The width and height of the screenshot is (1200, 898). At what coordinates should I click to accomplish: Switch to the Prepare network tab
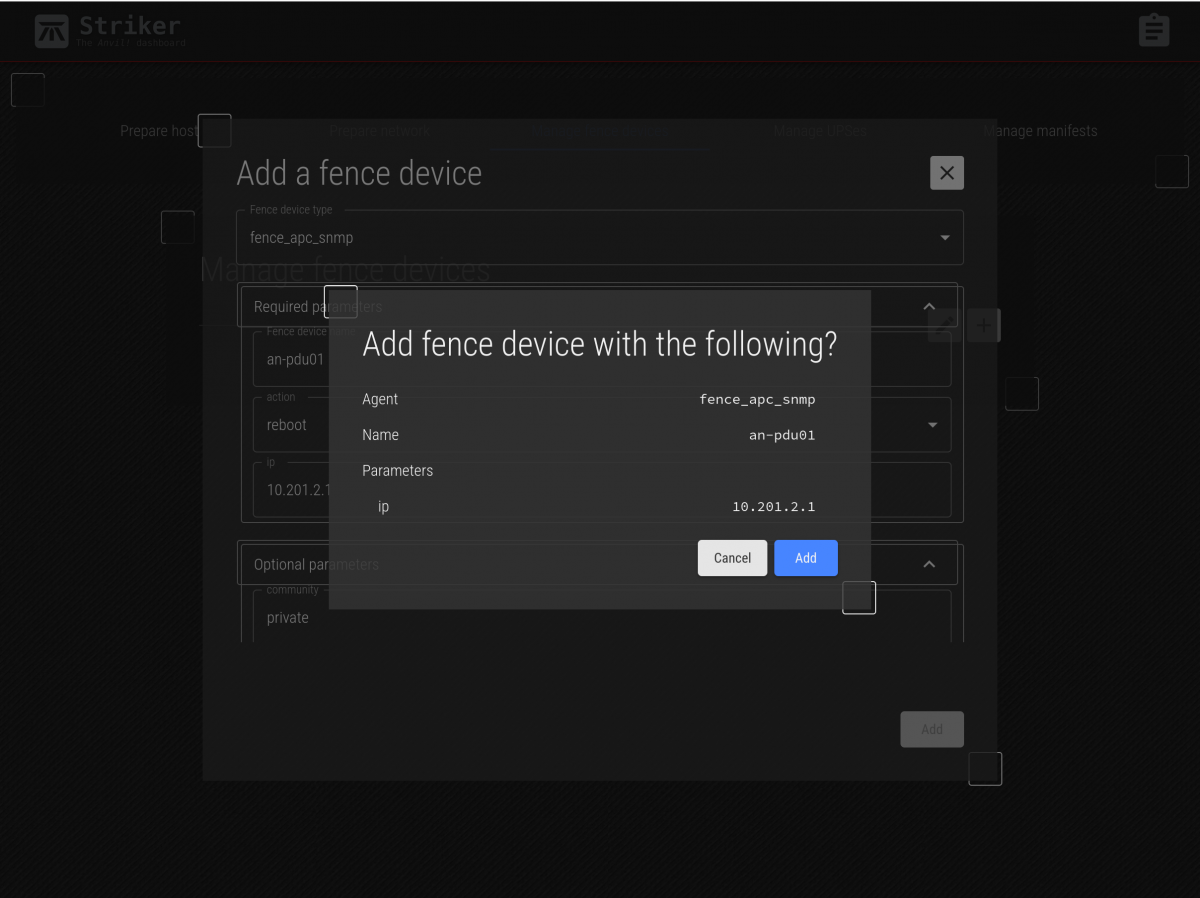379,131
